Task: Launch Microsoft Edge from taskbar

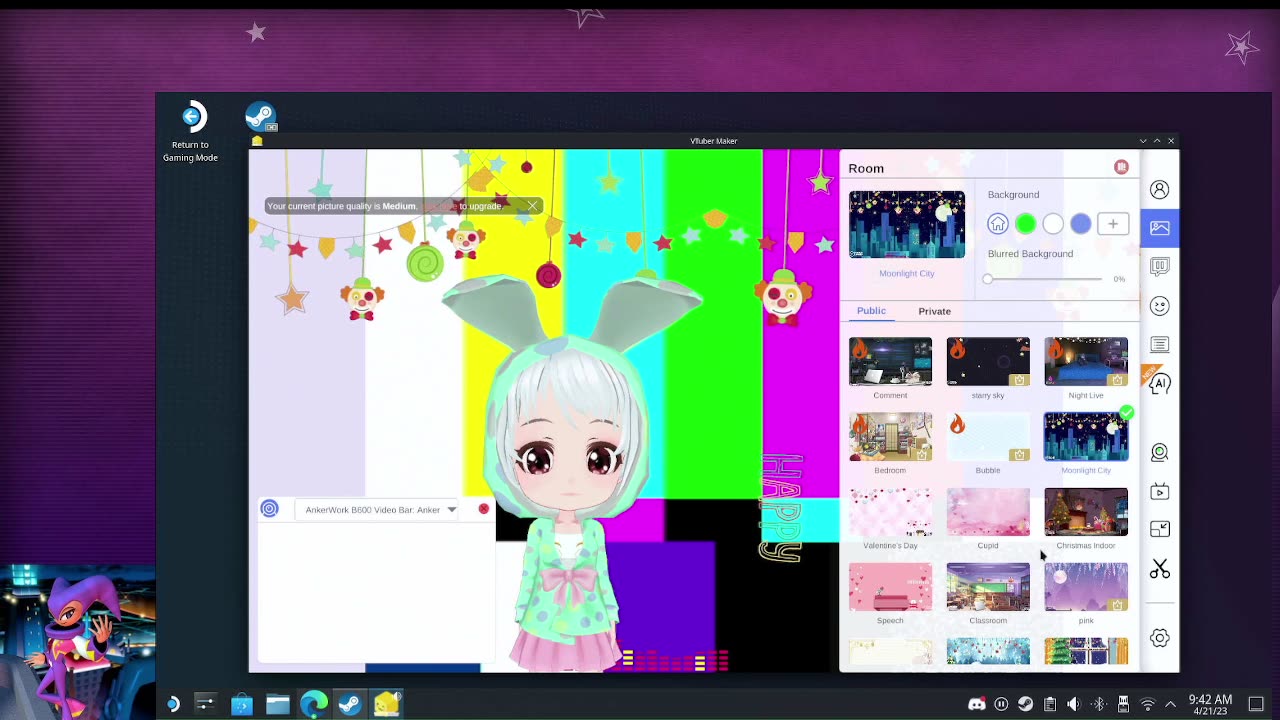Action: pos(314,704)
